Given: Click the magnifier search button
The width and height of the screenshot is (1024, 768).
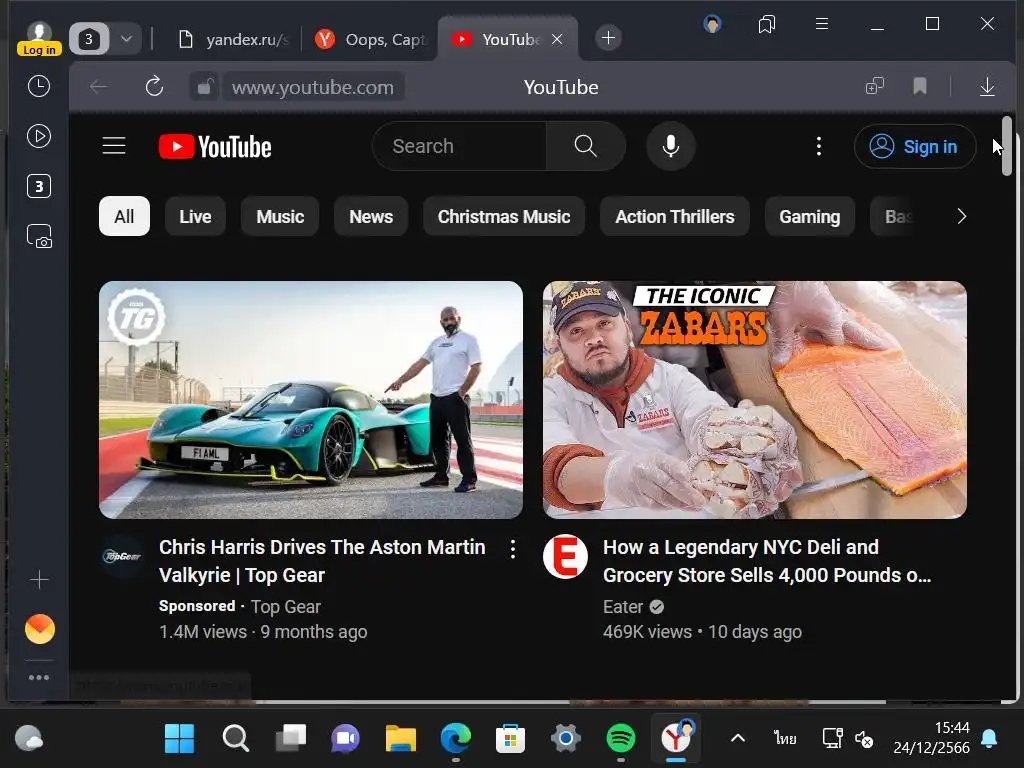Looking at the screenshot, I should pyautogui.click(x=586, y=146).
